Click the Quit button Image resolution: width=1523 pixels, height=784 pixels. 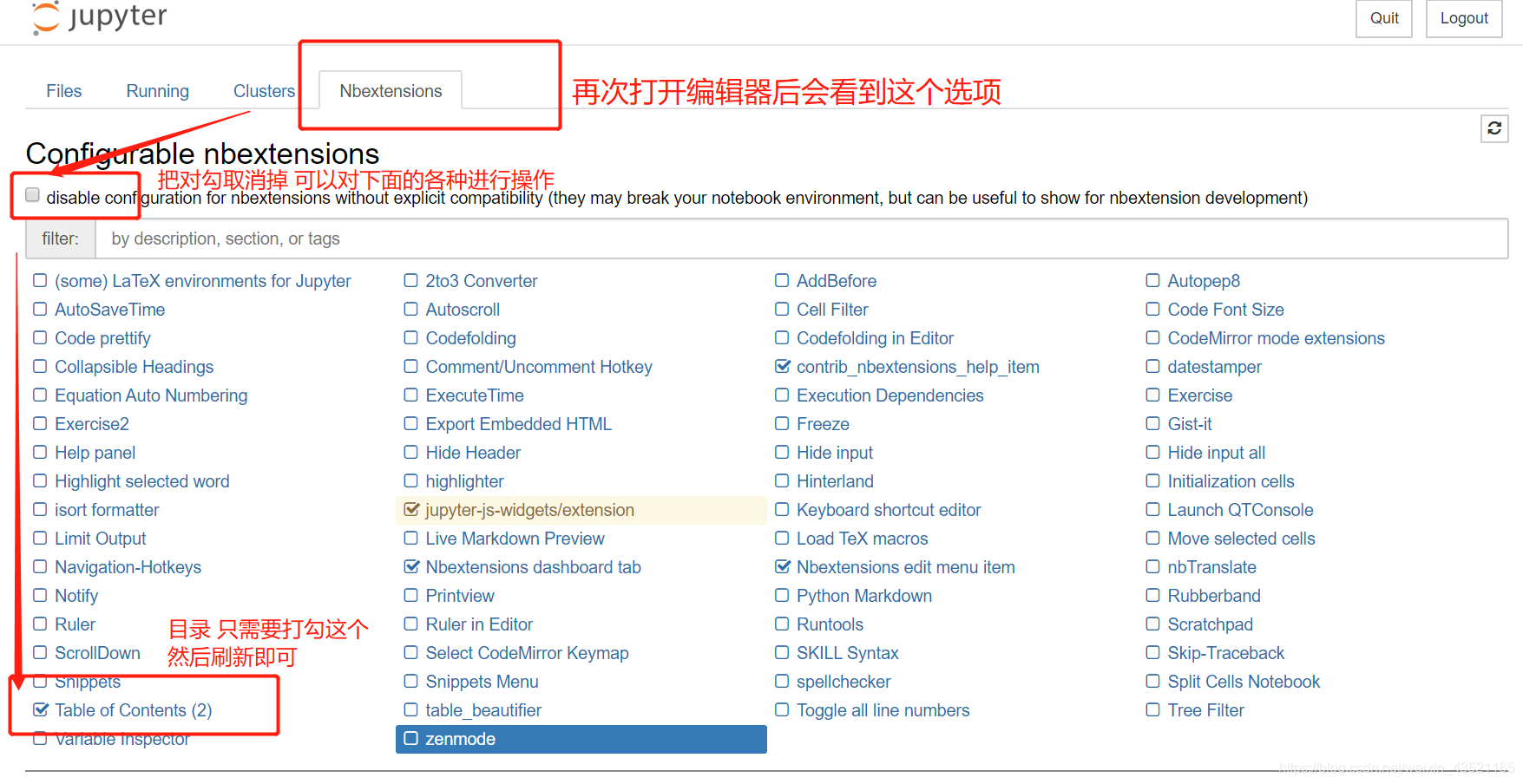coord(1384,18)
